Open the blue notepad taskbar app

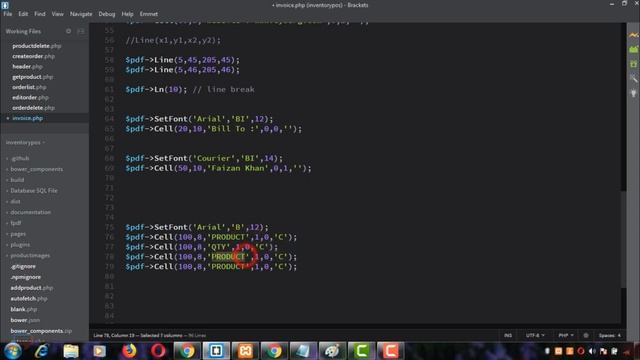coord(303,351)
